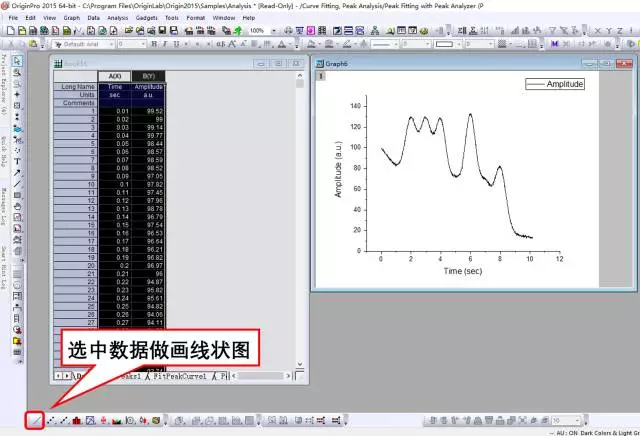Click the New Project icon in top toolbar

pos(9,31)
